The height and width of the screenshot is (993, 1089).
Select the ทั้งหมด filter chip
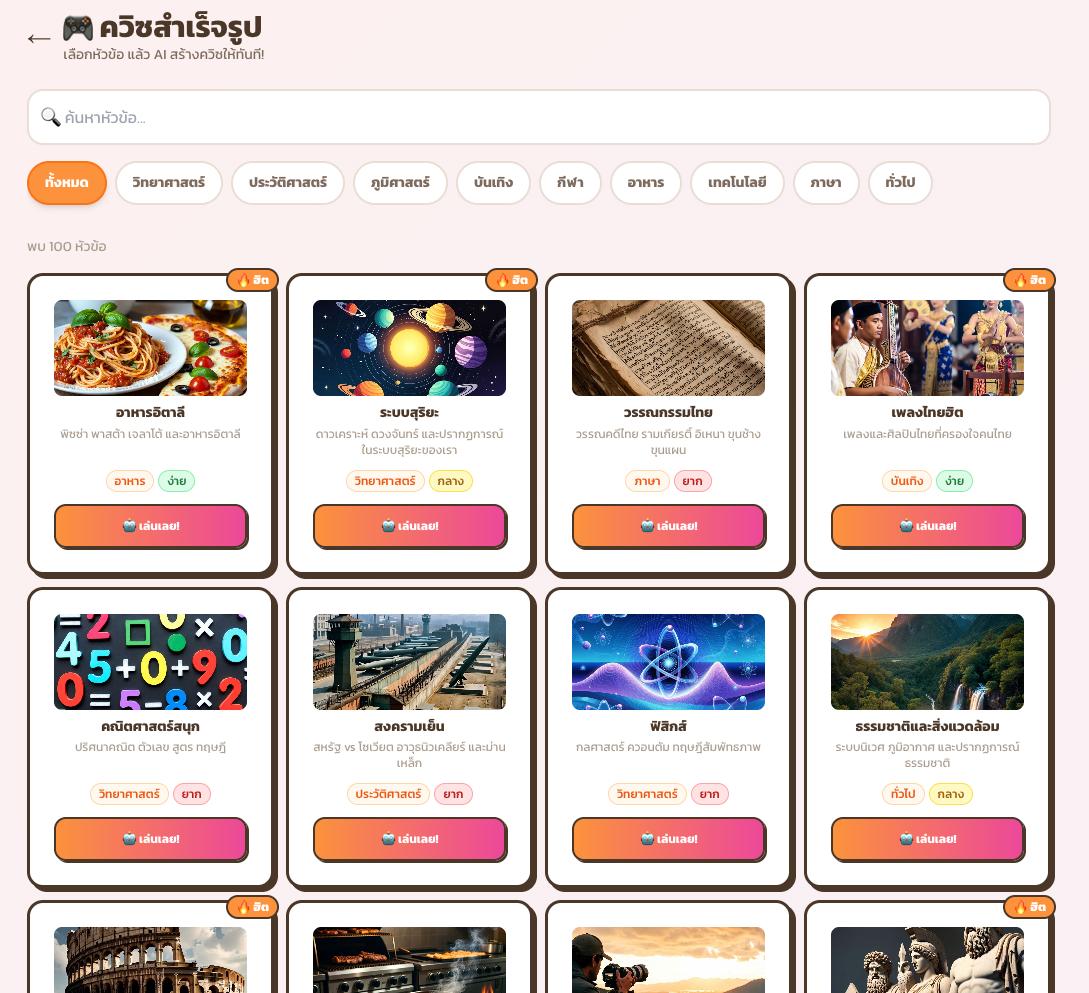[67, 183]
